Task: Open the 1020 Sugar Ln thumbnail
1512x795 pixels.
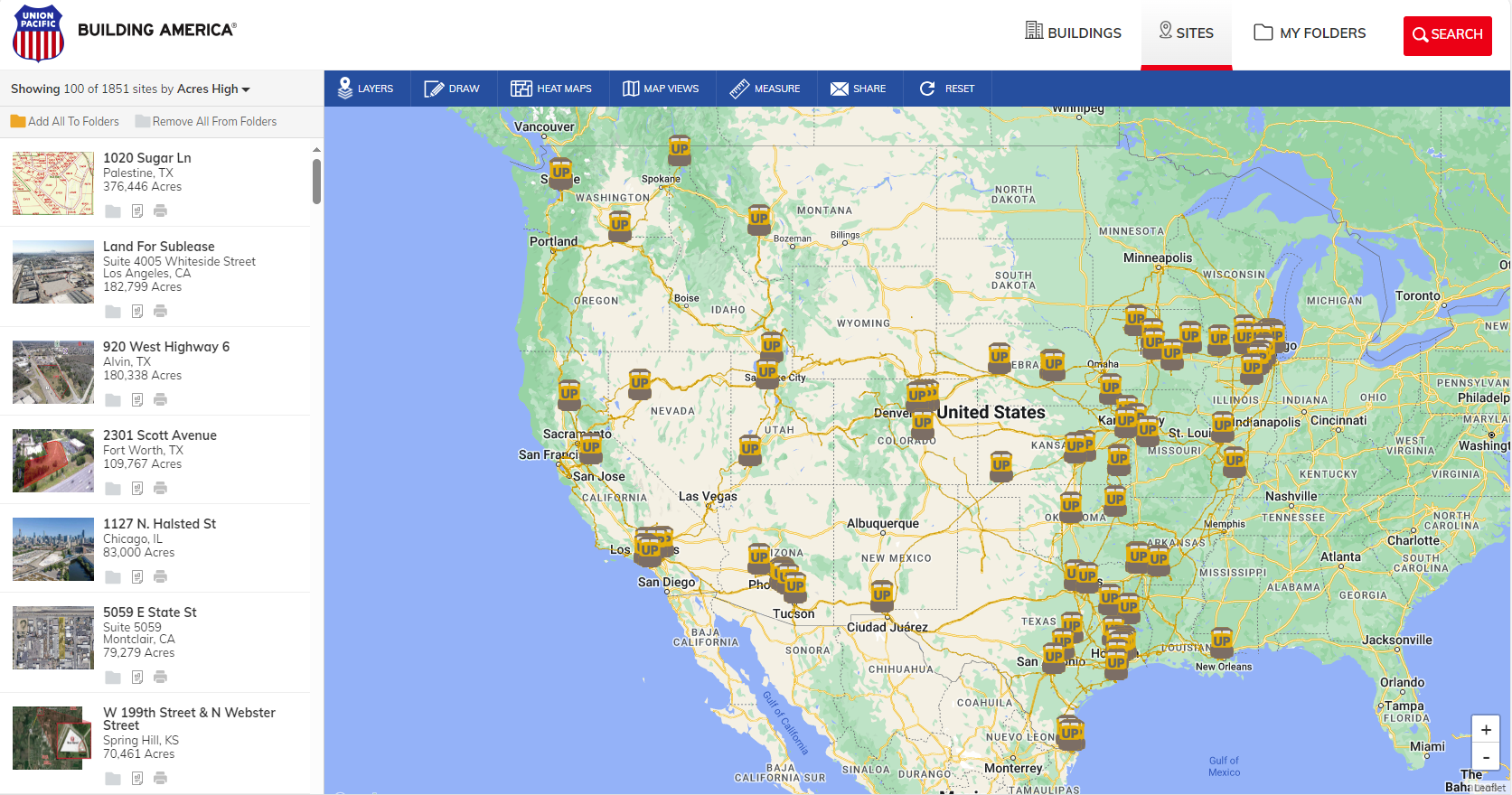Action: (x=53, y=183)
